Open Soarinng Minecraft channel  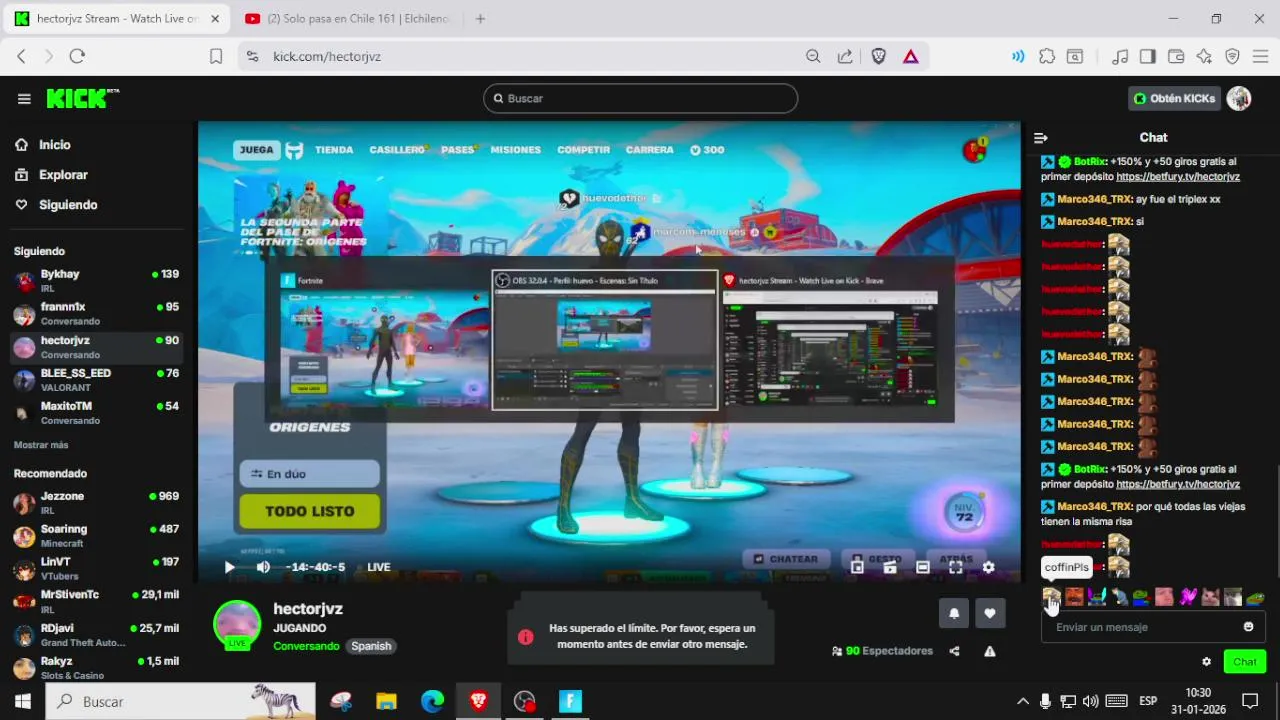click(x=96, y=535)
